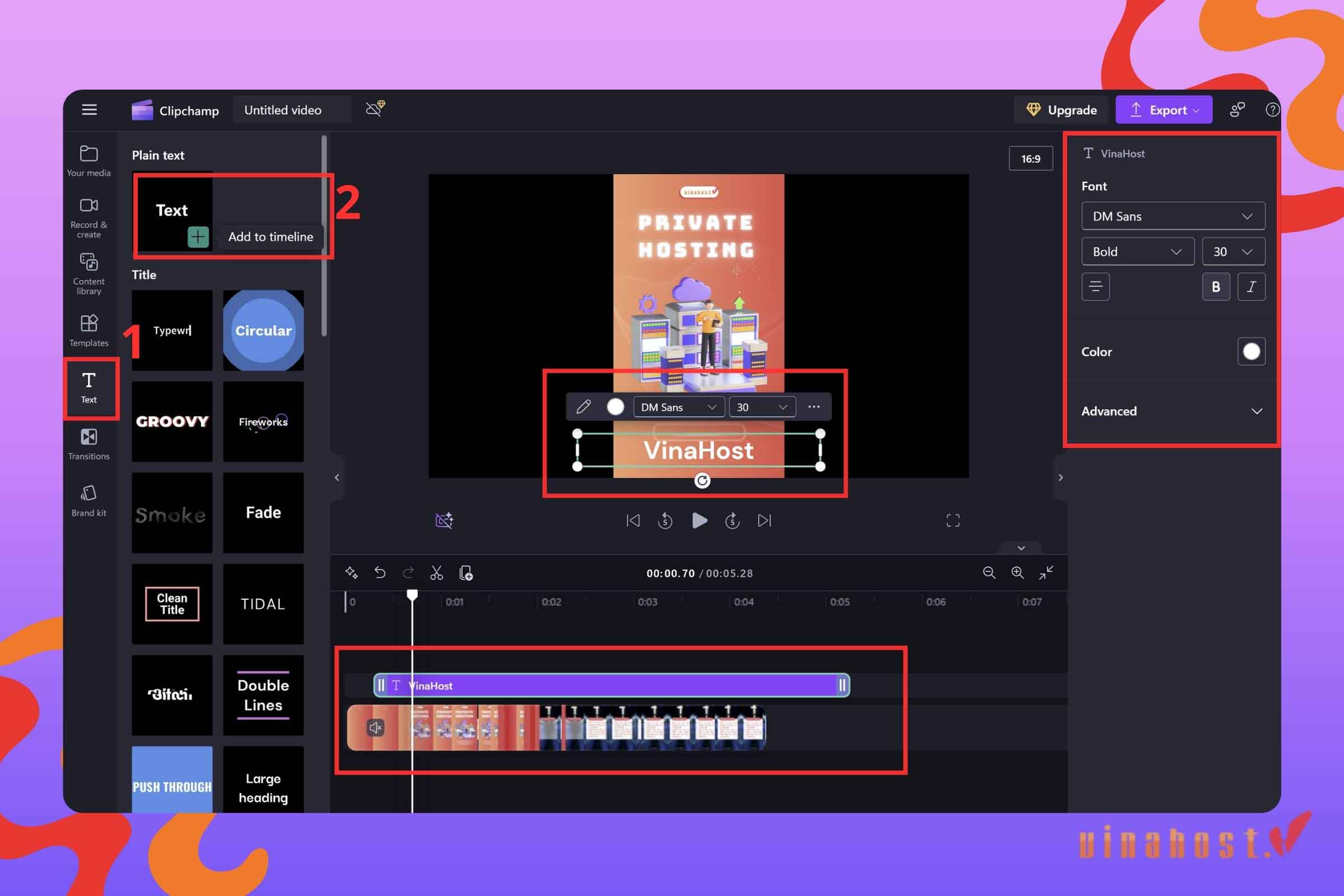Open the Your media tab
This screenshot has height=896, width=1344.
click(x=88, y=161)
